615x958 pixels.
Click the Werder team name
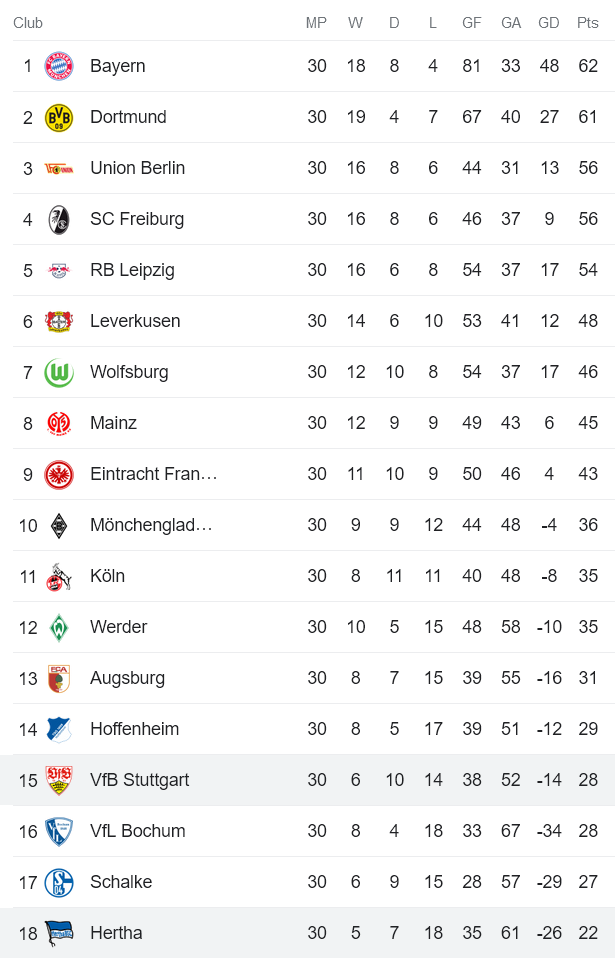point(118,626)
